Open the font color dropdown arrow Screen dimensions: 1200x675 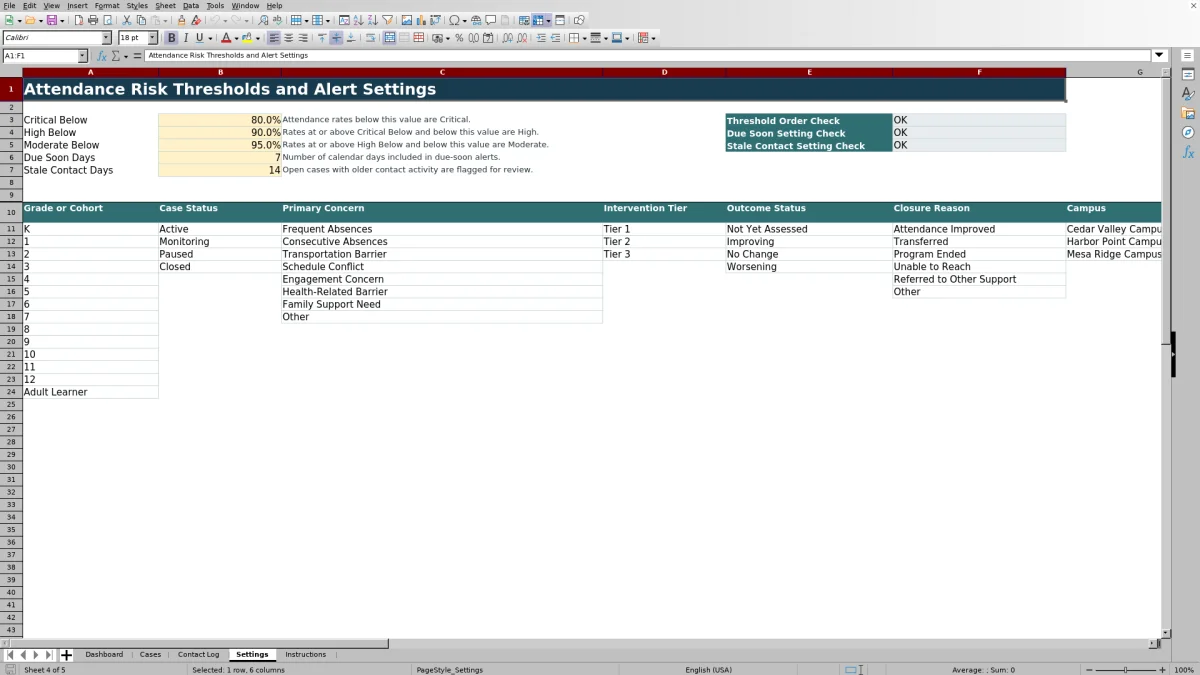[236, 38]
